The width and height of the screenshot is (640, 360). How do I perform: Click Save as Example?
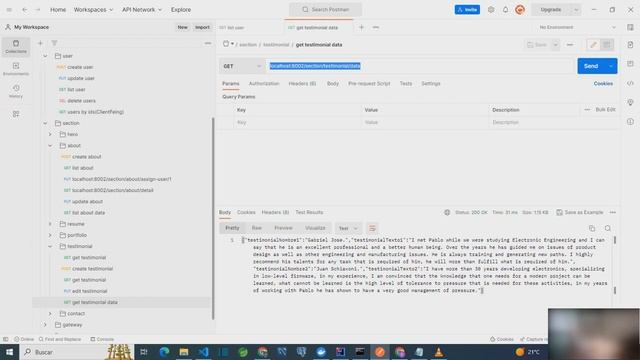(x=580, y=212)
